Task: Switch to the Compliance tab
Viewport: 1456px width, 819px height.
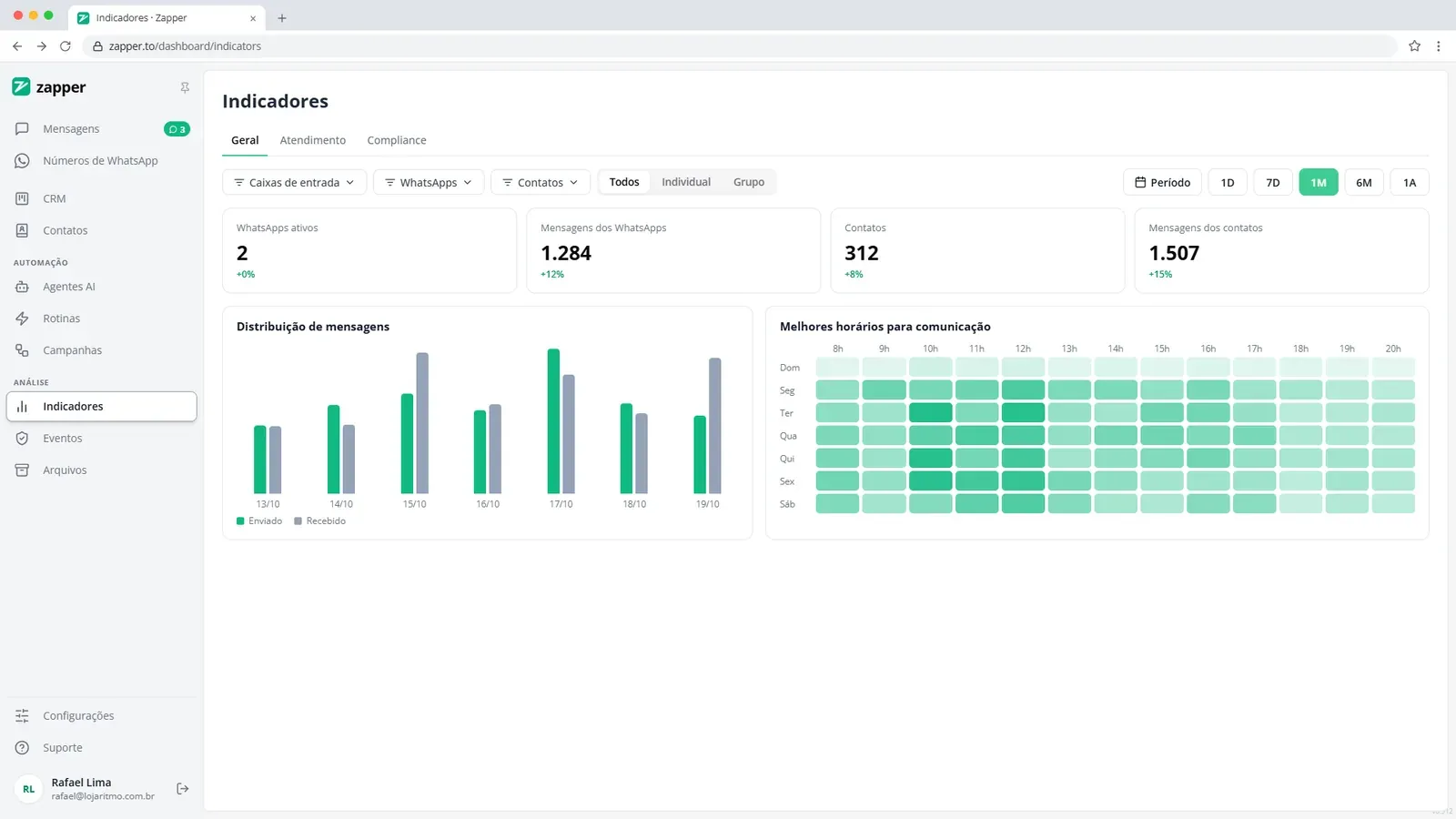Action: click(x=397, y=140)
